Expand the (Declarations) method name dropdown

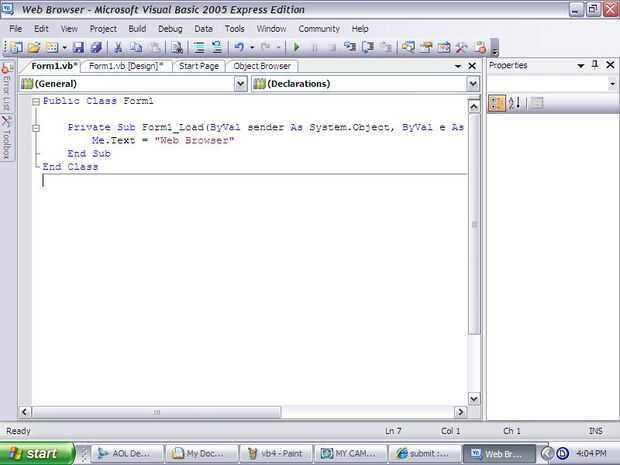click(473, 84)
